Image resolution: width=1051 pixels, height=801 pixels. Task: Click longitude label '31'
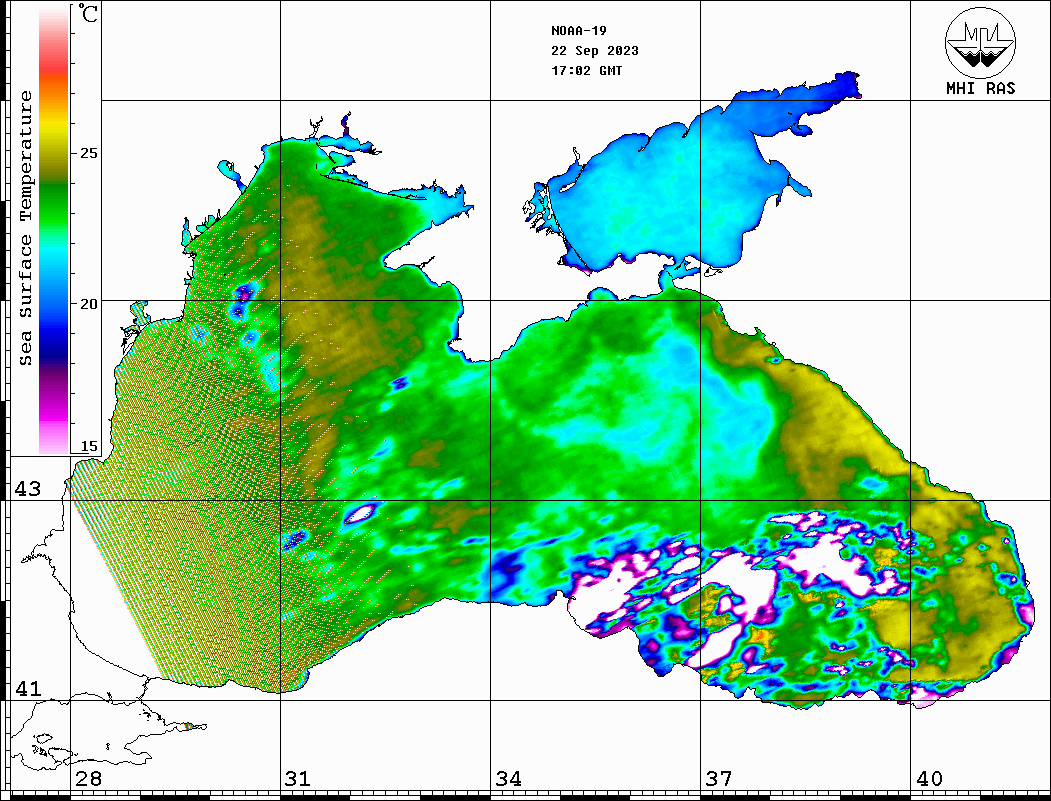tap(298, 778)
